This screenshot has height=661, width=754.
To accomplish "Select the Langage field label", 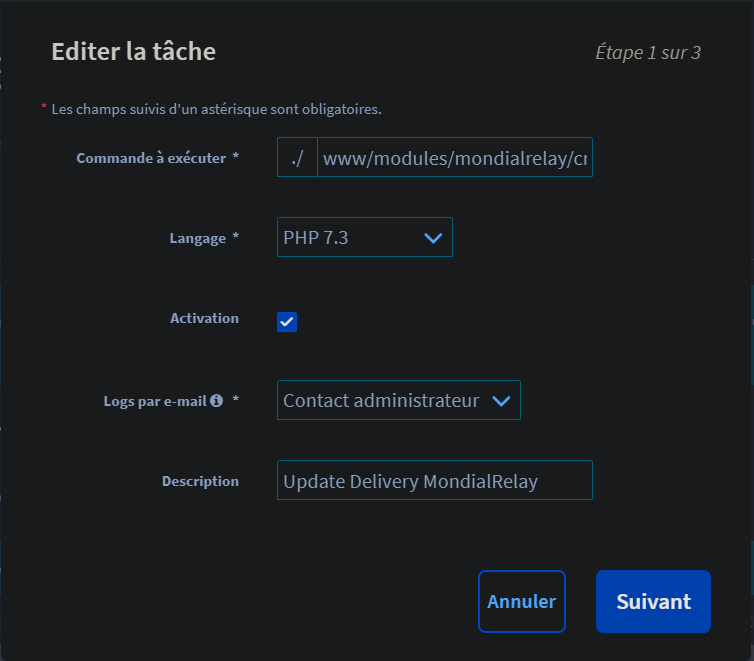I will point(198,238).
